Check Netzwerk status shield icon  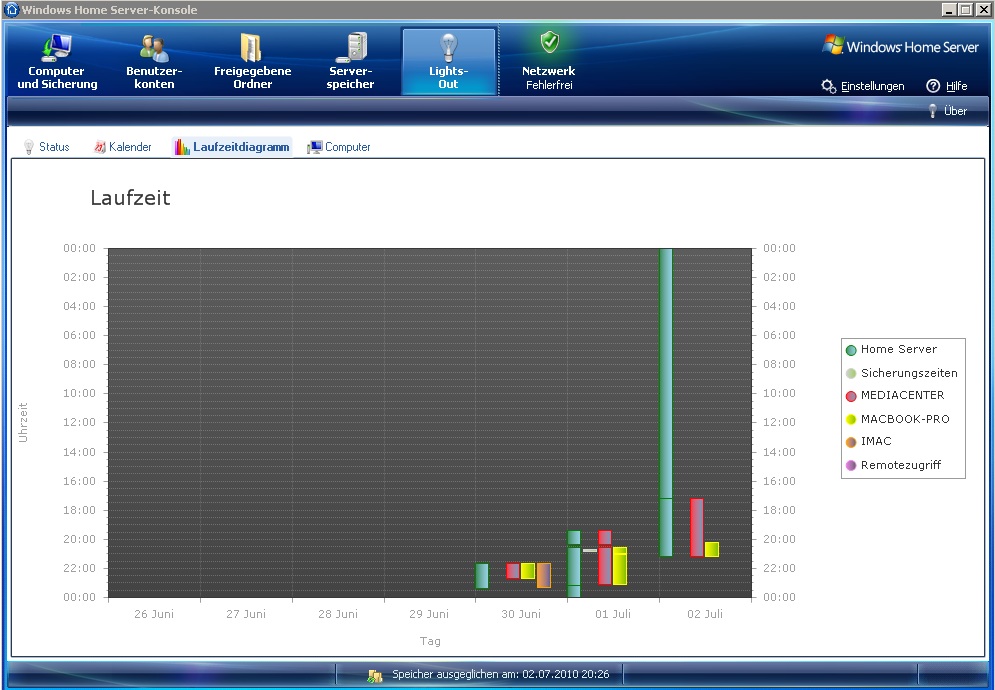[x=549, y=42]
